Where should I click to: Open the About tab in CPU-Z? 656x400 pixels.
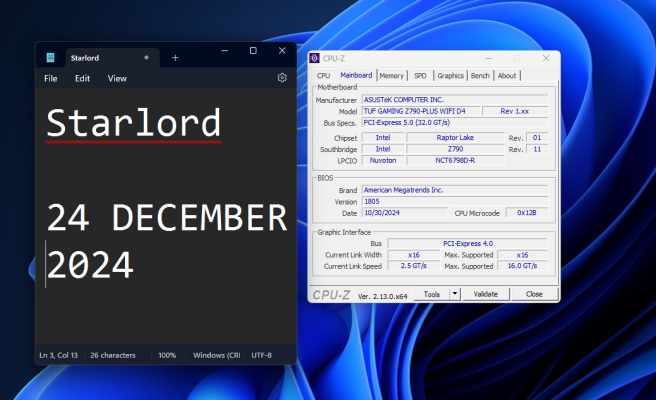pyautogui.click(x=507, y=76)
